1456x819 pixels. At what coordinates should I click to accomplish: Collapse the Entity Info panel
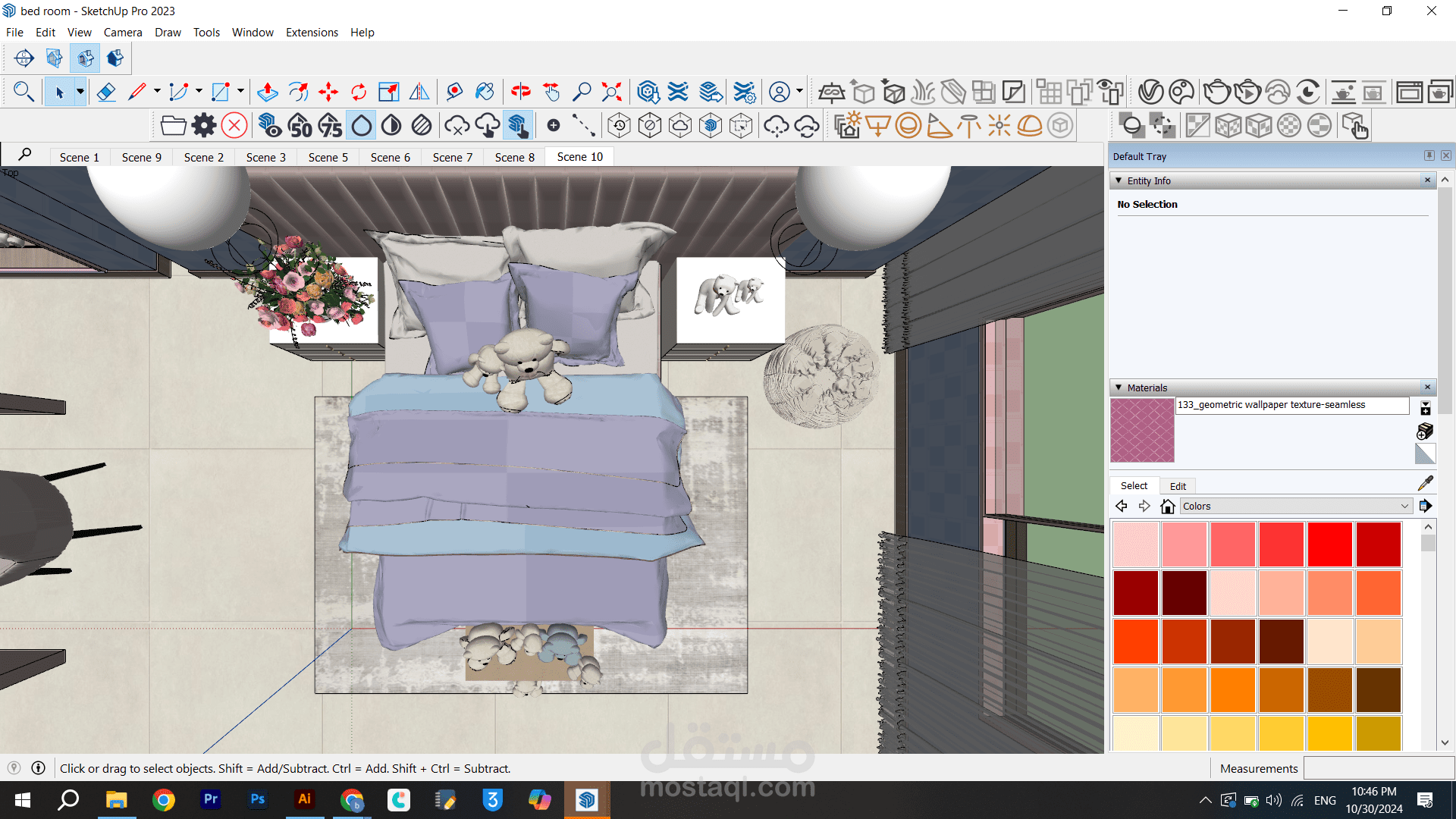click(x=1119, y=180)
